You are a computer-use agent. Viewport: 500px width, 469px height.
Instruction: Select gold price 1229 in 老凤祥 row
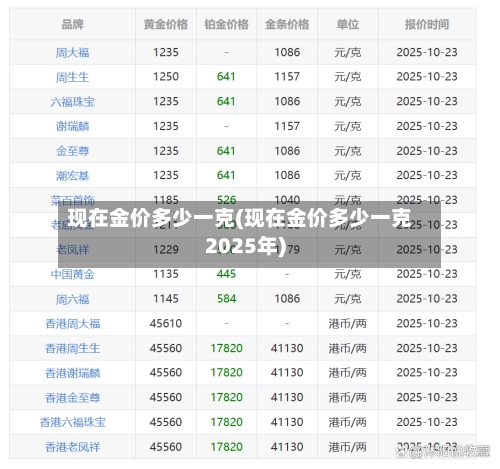click(x=166, y=250)
